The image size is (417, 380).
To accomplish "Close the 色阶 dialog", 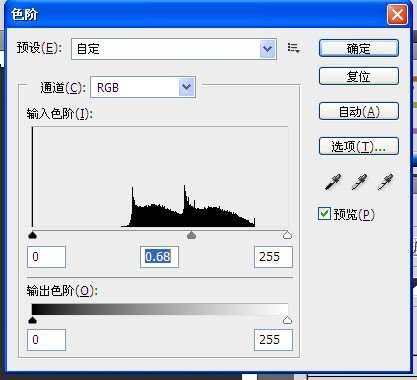I will pyautogui.click(x=397, y=15).
